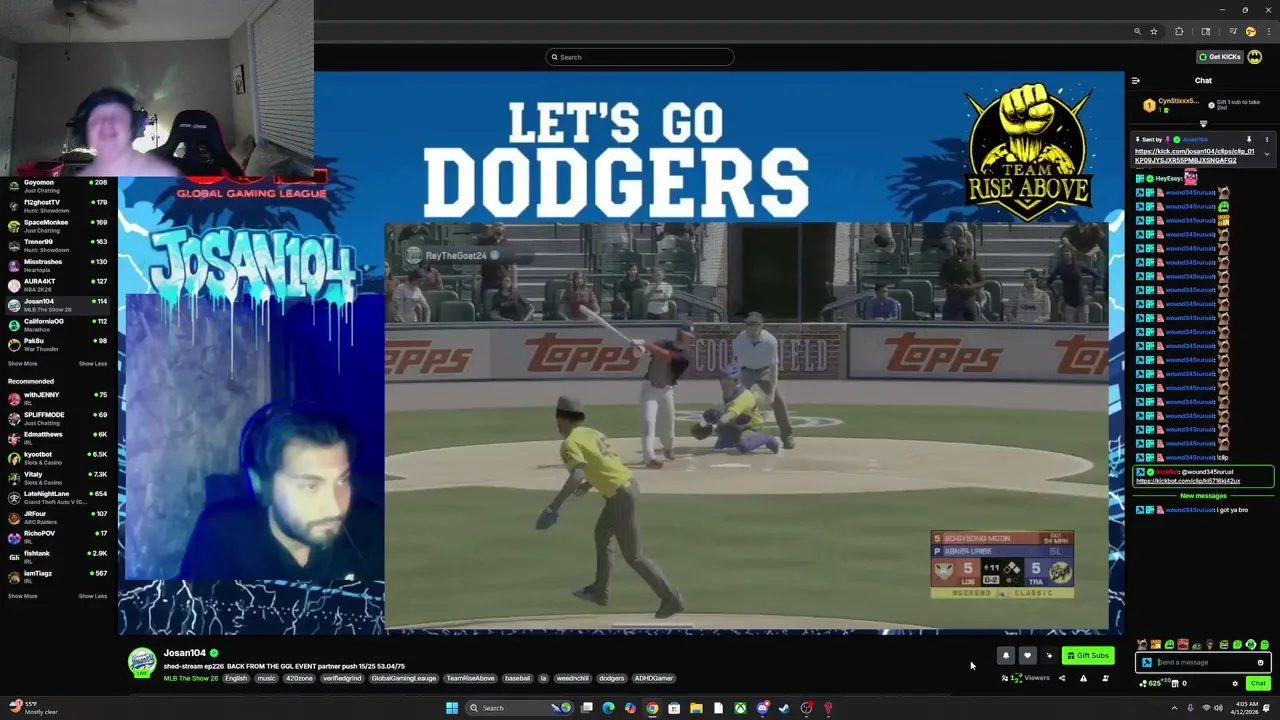The image size is (1280, 720).
Task: Click the pin icon on pinned message
Action: tap(1248, 139)
